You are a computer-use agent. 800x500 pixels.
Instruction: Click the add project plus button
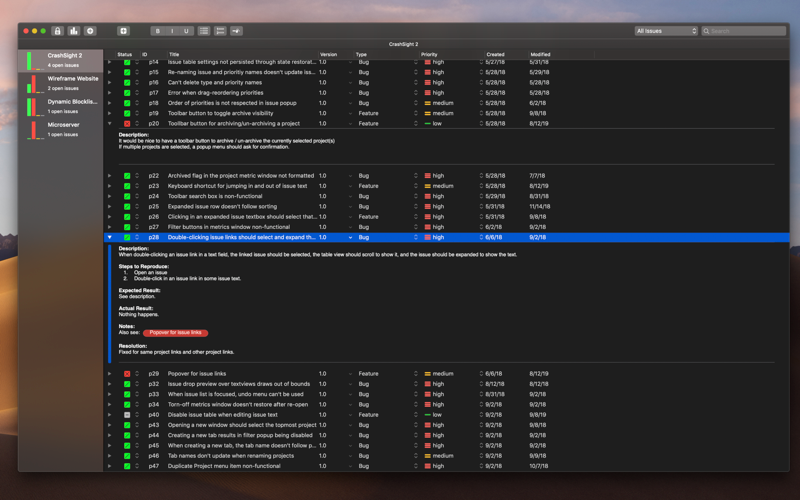tap(90, 31)
